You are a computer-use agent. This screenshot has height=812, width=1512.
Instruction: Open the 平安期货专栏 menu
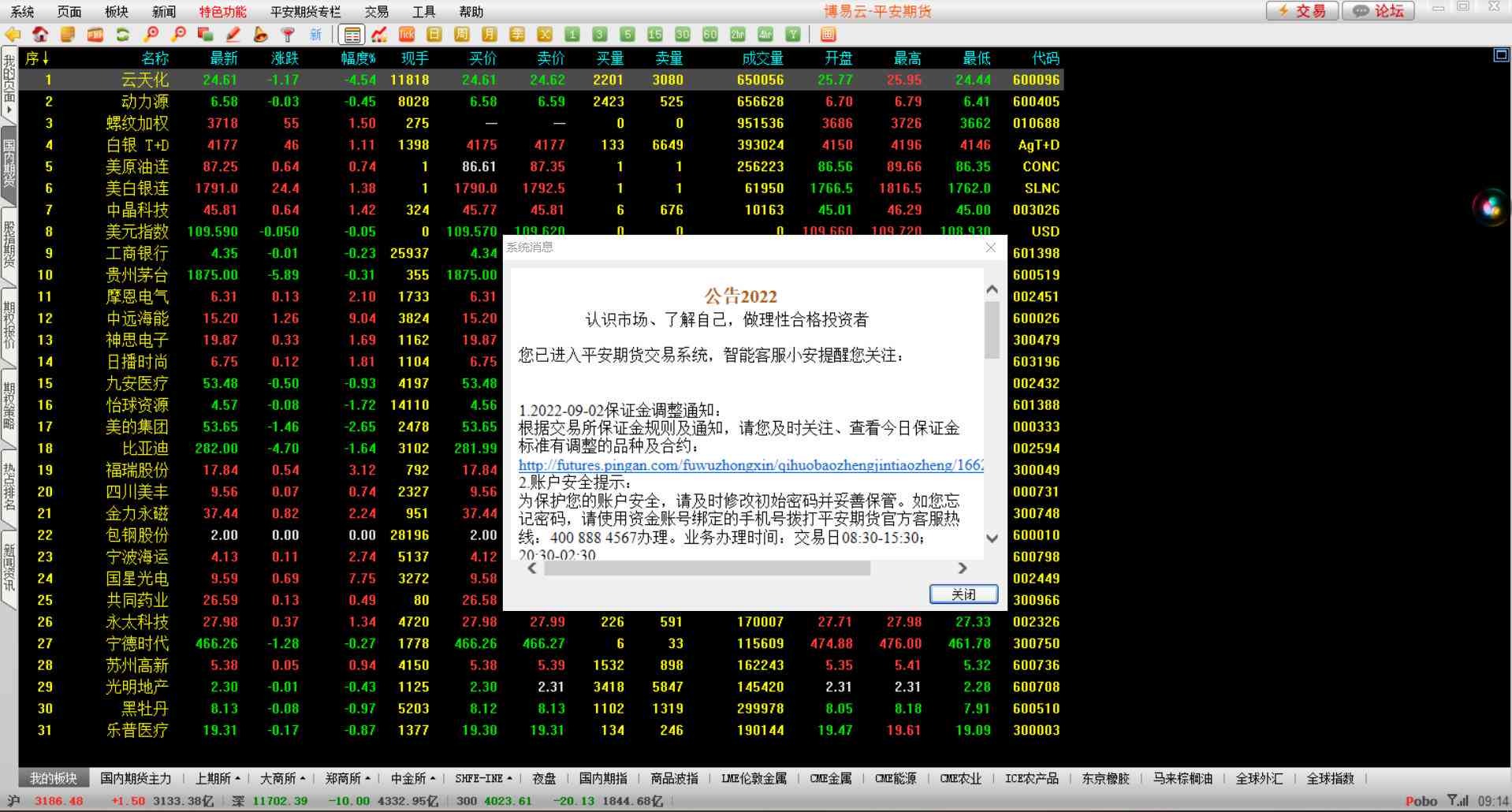click(x=306, y=12)
